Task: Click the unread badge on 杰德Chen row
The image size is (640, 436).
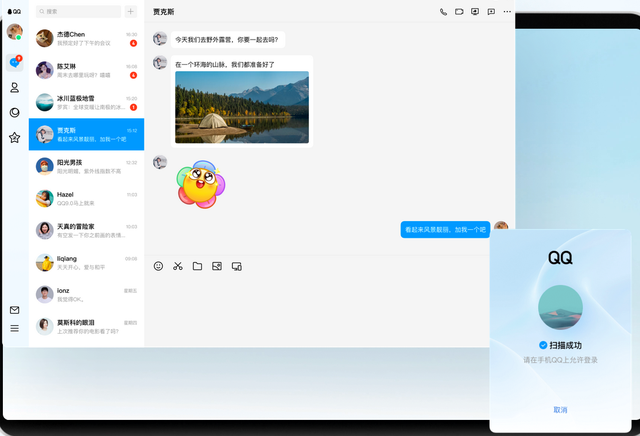Action: tap(133, 43)
